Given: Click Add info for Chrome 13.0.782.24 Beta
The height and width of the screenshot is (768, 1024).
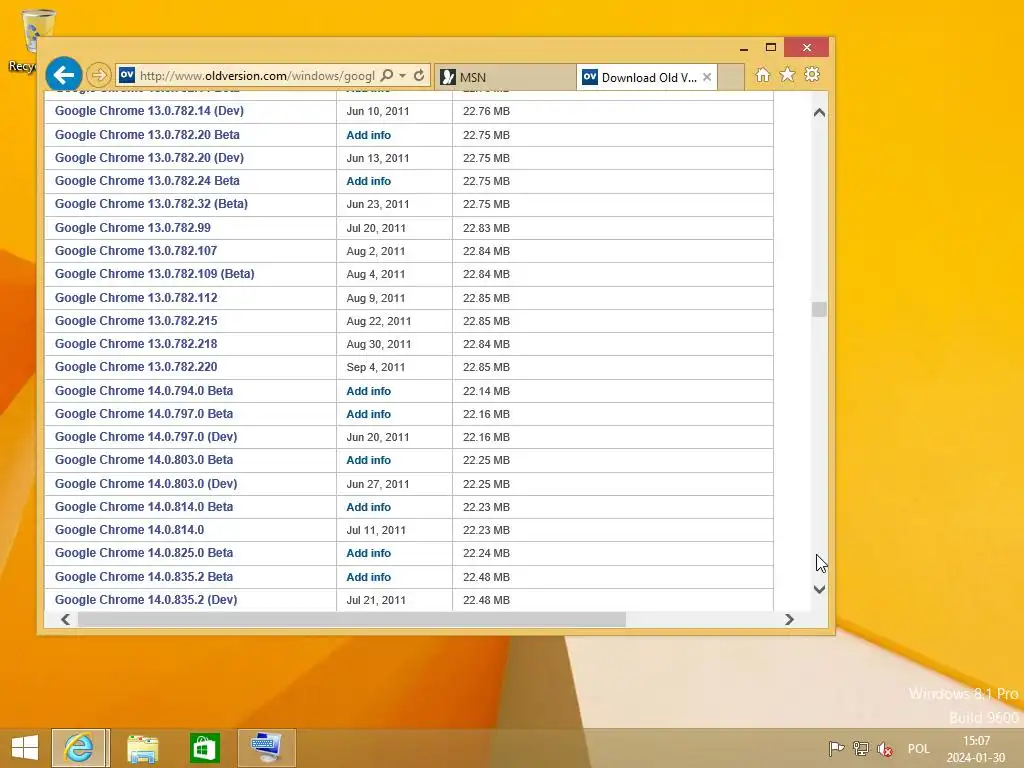Looking at the screenshot, I should tap(368, 182).
